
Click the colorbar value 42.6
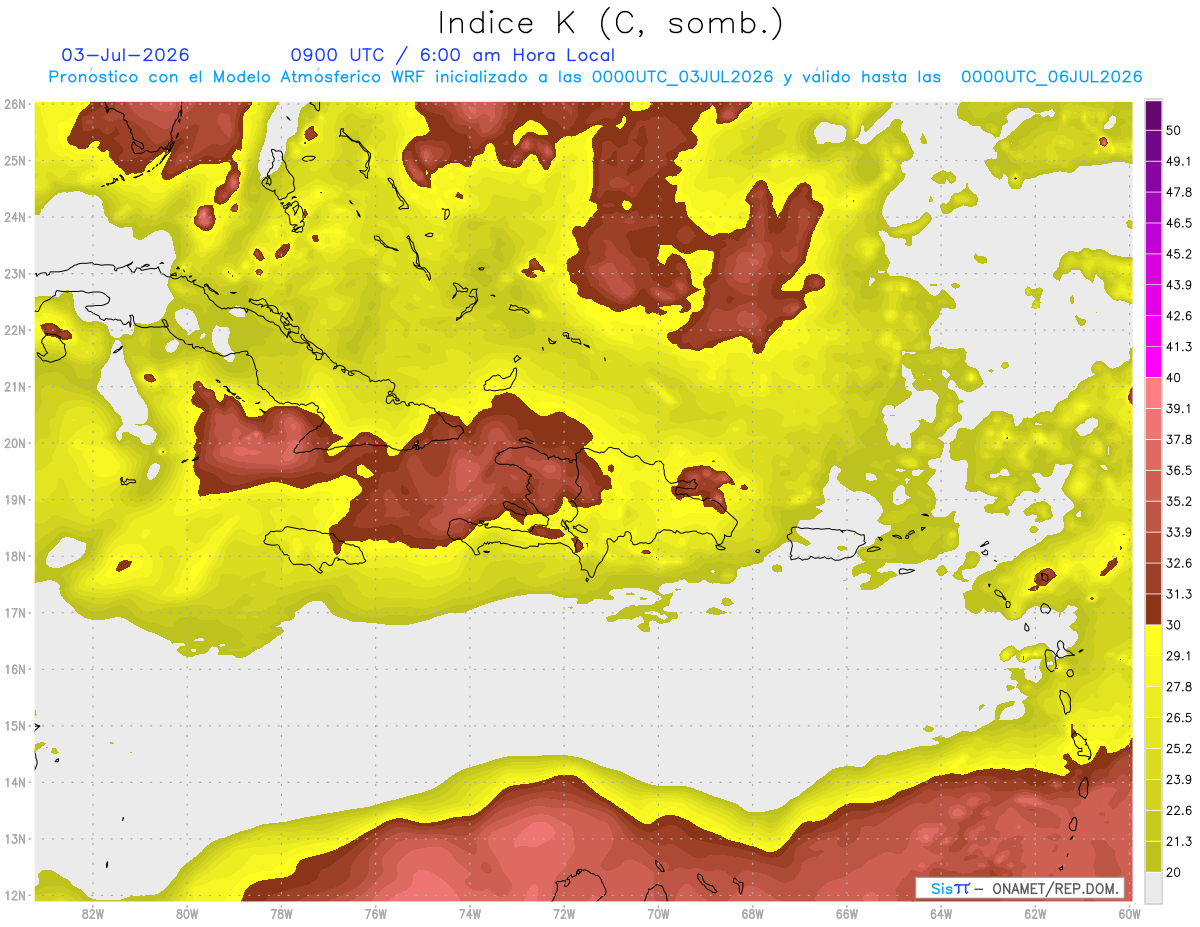pos(1179,316)
